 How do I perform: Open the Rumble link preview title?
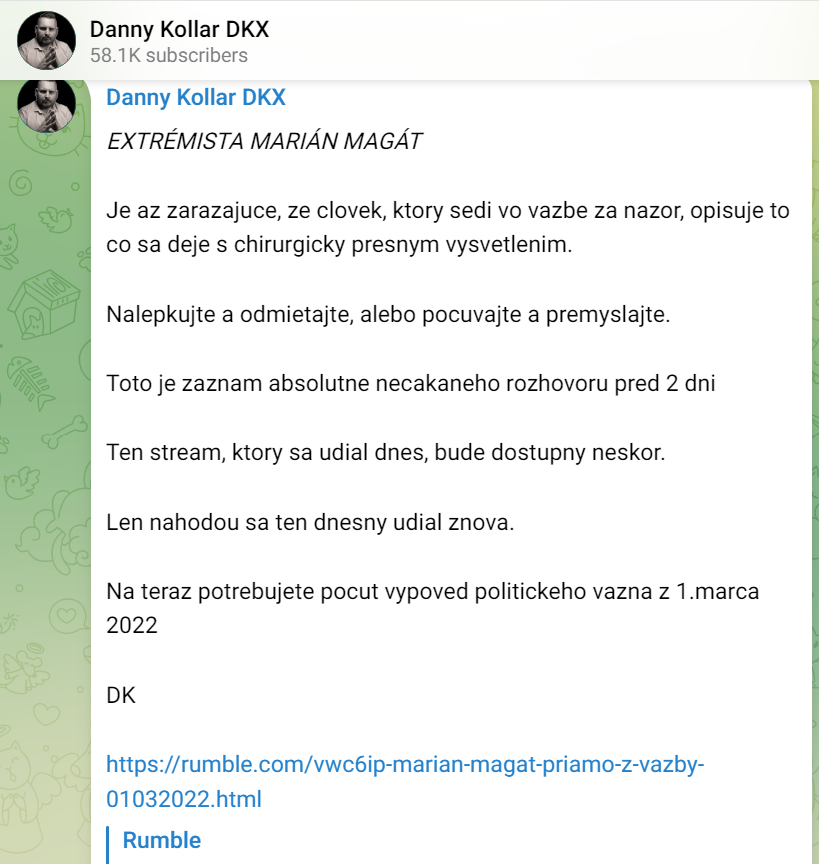click(161, 840)
